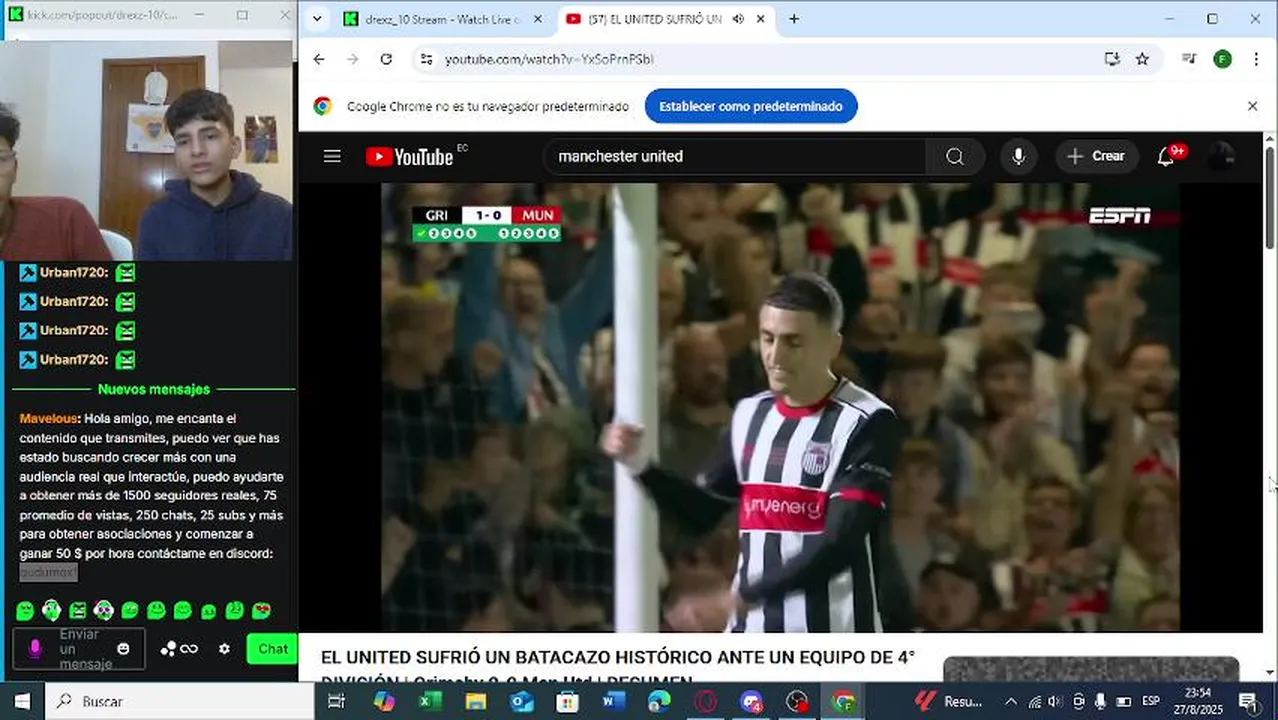The height and width of the screenshot is (720, 1278).
Task: Open Word from the taskbar
Action: click(614, 701)
